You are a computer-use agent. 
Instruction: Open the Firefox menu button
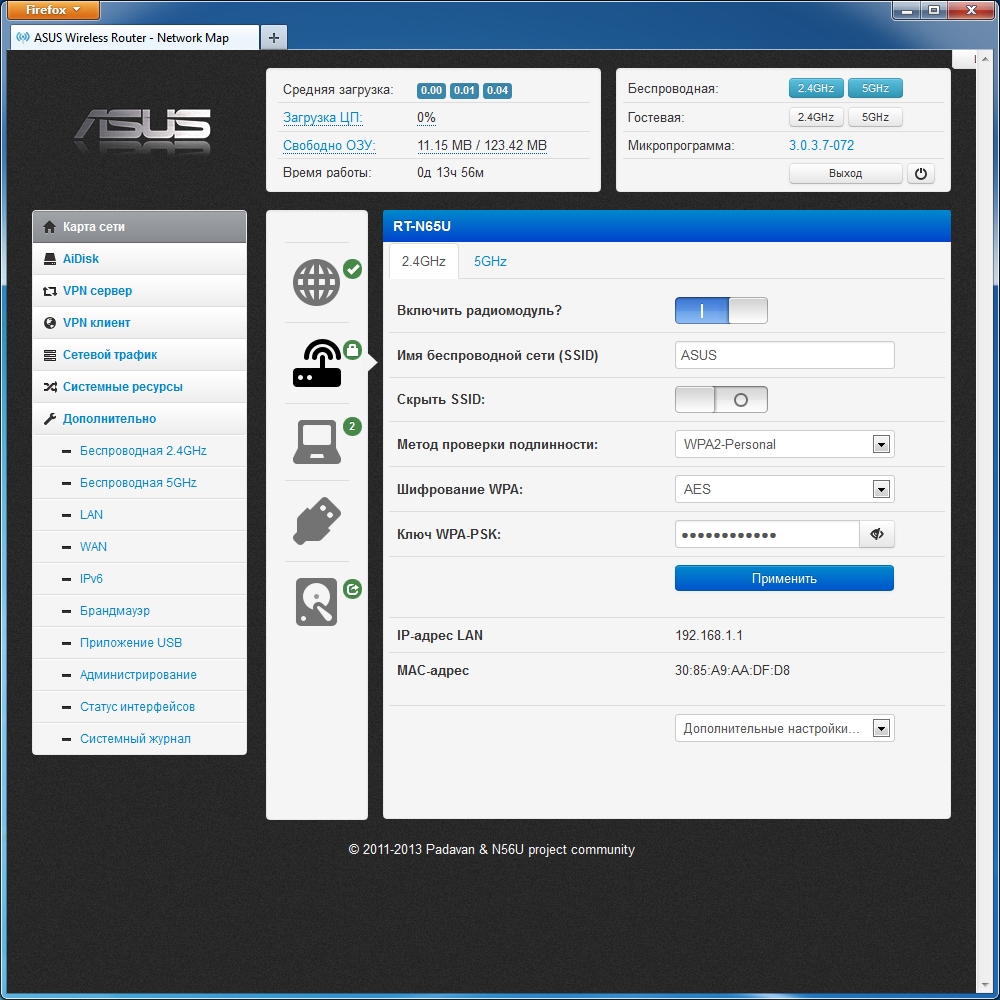[x=54, y=10]
